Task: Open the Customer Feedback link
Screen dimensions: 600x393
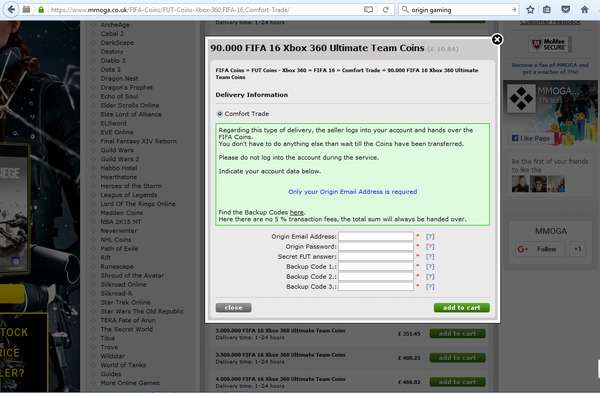Action: click(550, 22)
